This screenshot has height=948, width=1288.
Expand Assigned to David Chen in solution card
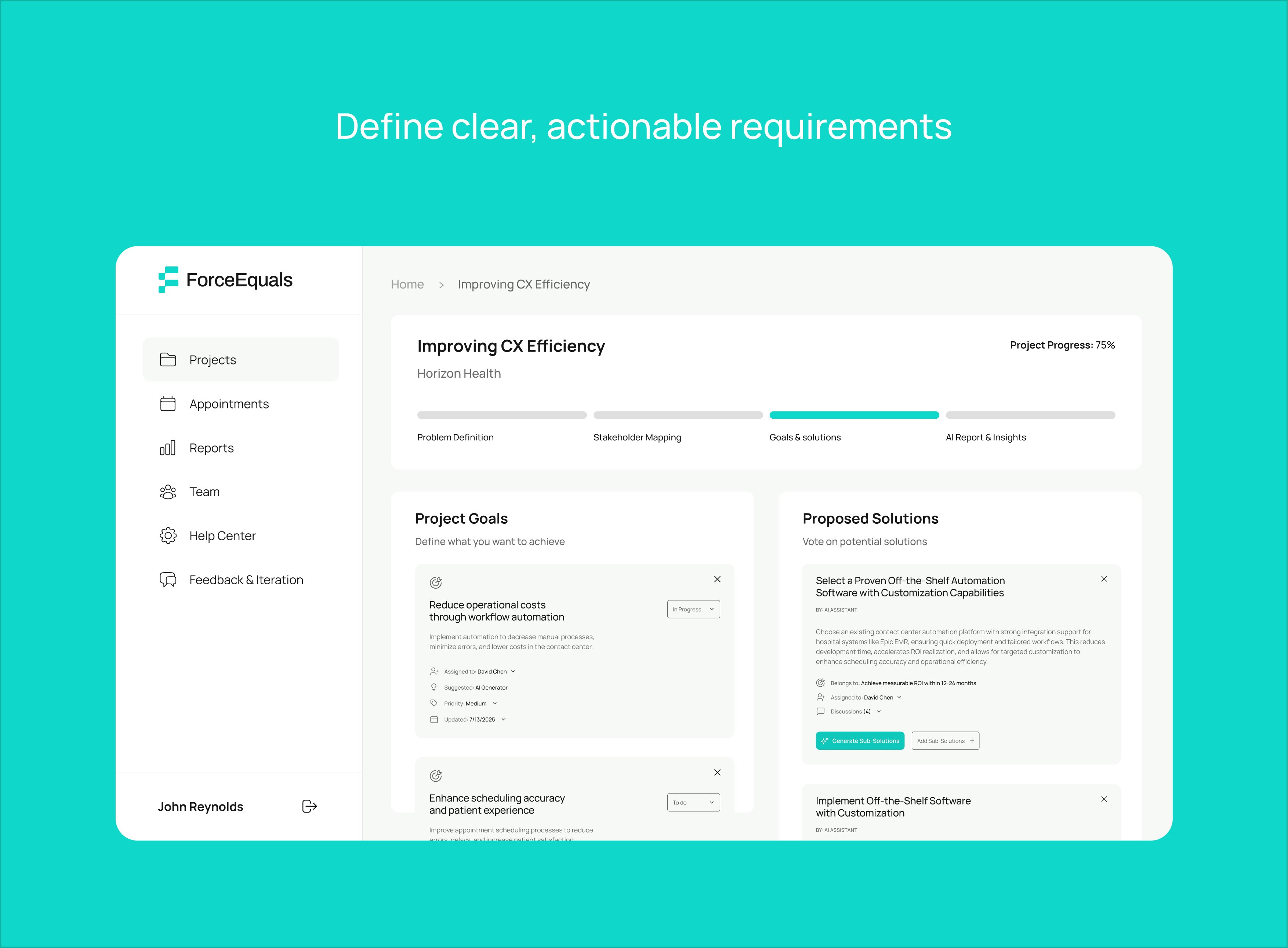tap(899, 698)
